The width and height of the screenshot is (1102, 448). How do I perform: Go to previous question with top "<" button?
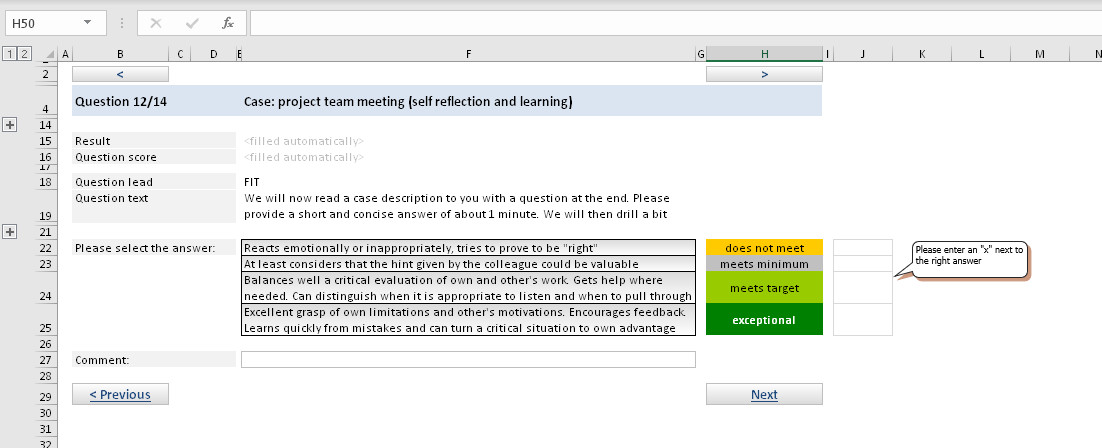(x=120, y=74)
